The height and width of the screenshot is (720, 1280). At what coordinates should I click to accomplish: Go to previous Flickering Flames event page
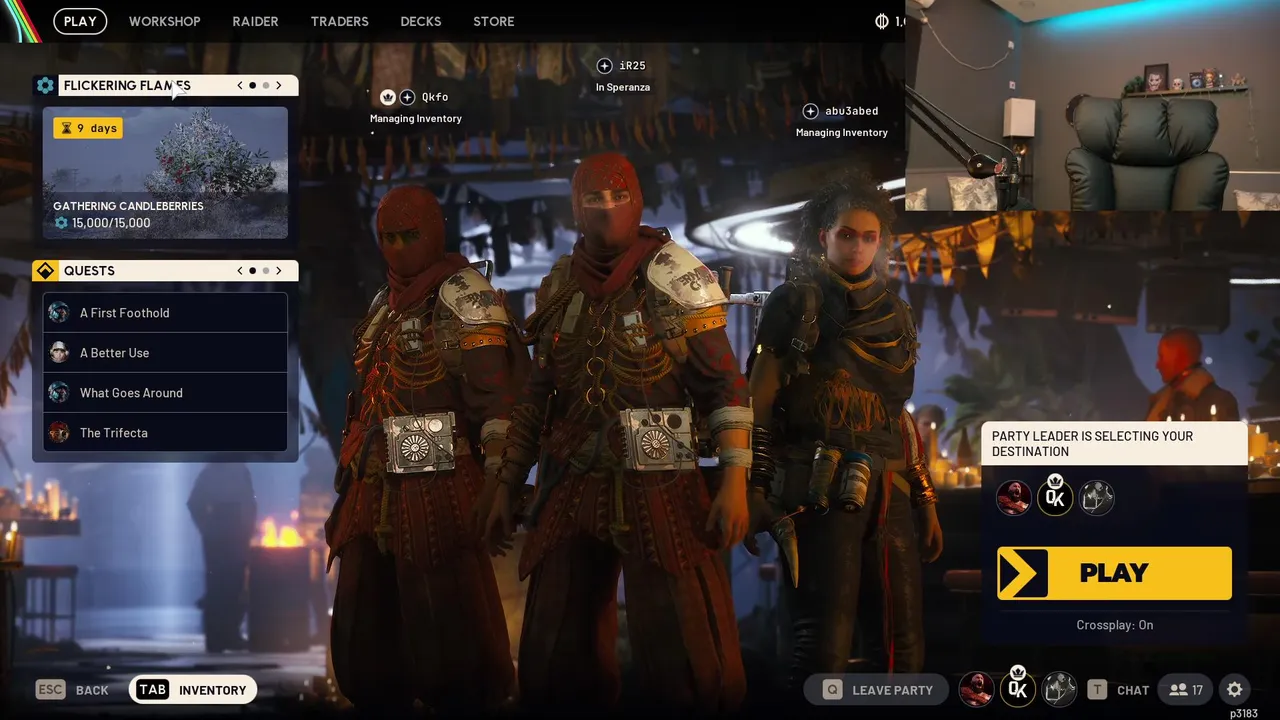pyautogui.click(x=240, y=85)
